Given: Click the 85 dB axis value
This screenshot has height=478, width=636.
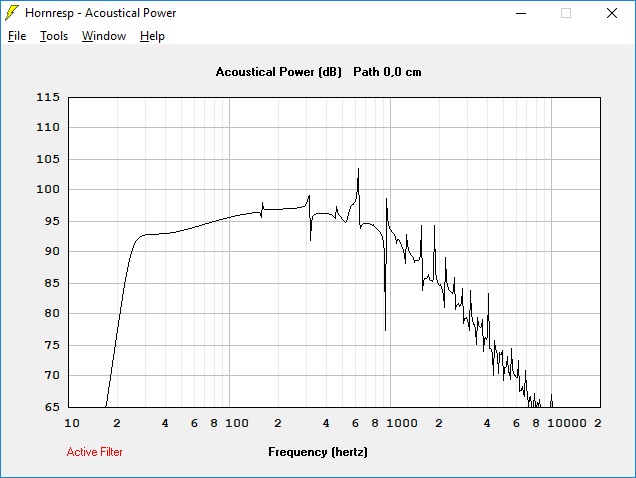Looking at the screenshot, I should 52,283.
